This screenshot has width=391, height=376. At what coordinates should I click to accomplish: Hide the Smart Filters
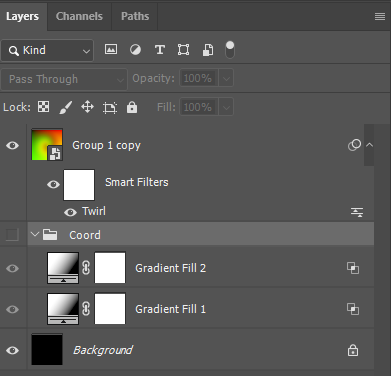tap(53, 184)
